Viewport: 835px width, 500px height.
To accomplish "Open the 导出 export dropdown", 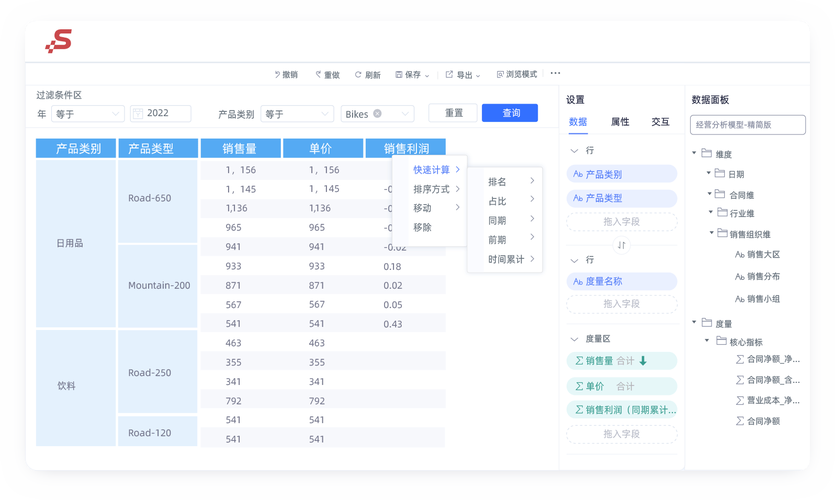I will coord(463,75).
